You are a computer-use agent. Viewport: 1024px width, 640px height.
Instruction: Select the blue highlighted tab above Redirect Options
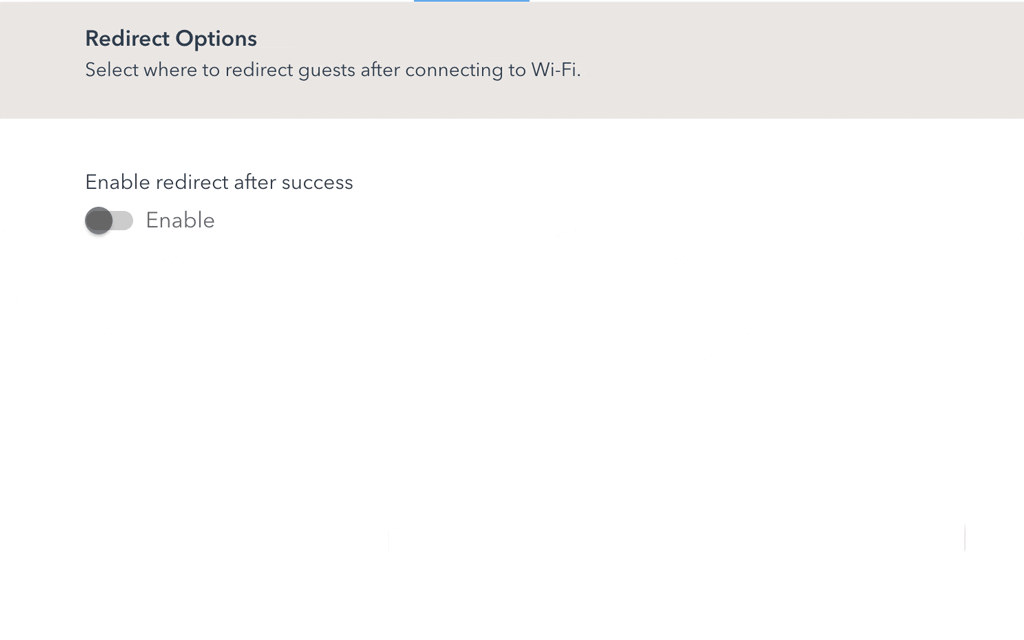point(471,2)
